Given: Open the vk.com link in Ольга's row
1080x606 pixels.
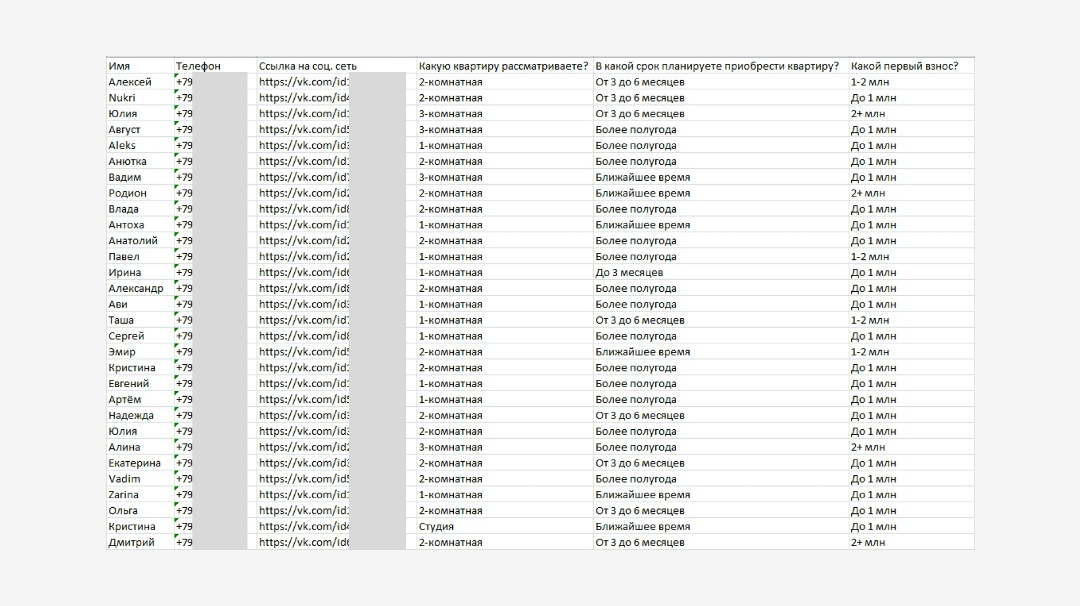Looking at the screenshot, I should pyautogui.click(x=304, y=511).
